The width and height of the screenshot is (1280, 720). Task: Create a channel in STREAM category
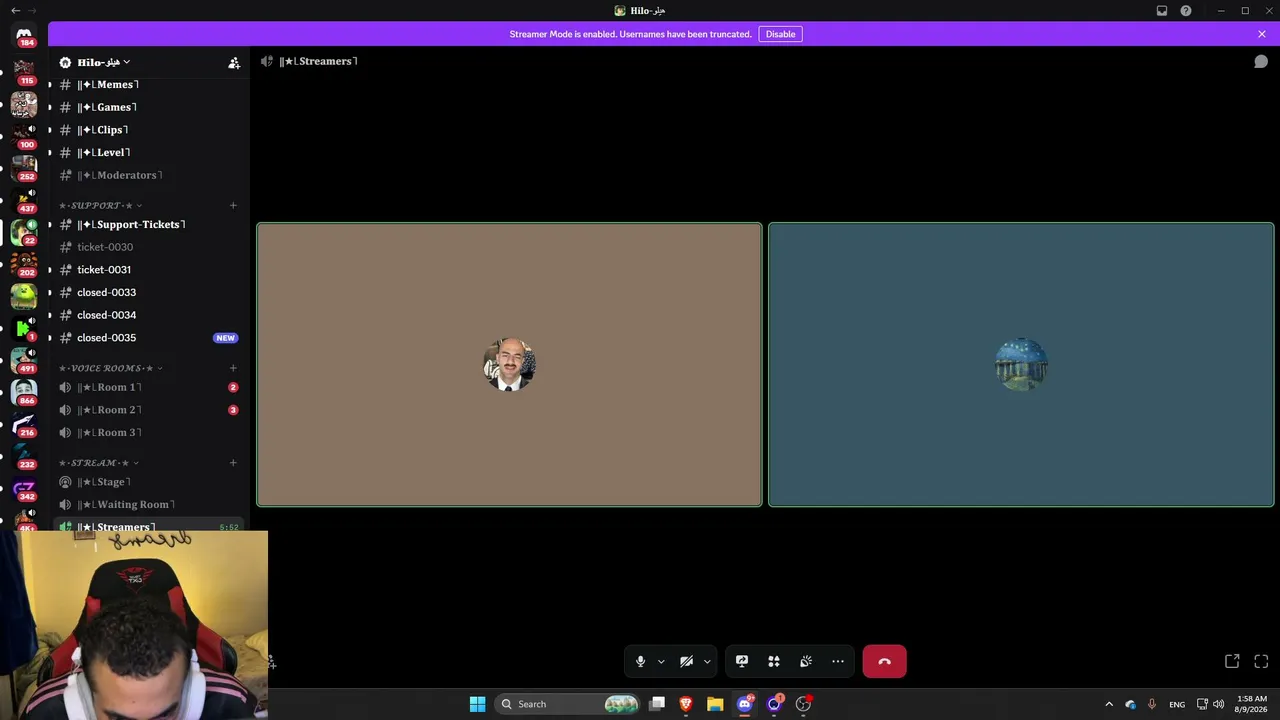[233, 463]
